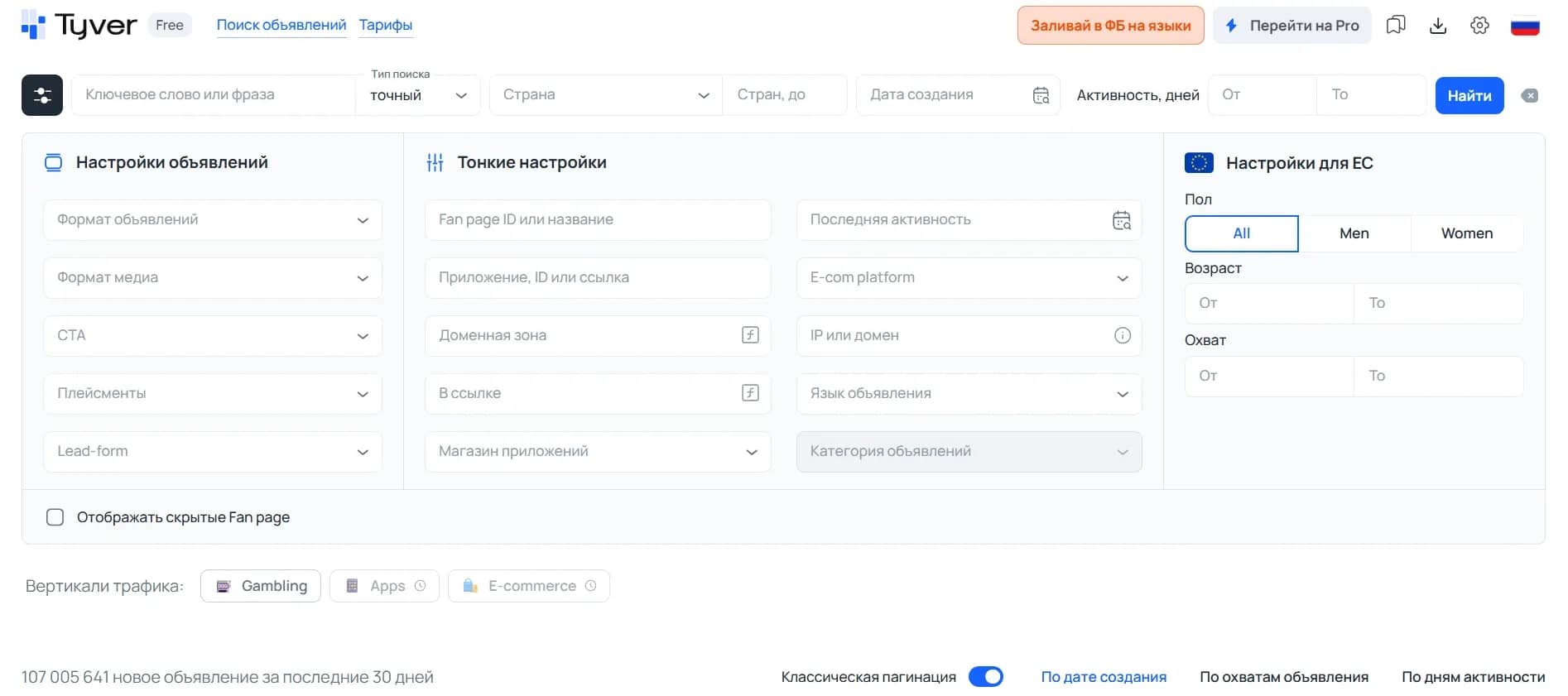Click the download icon in header

pos(1438,25)
